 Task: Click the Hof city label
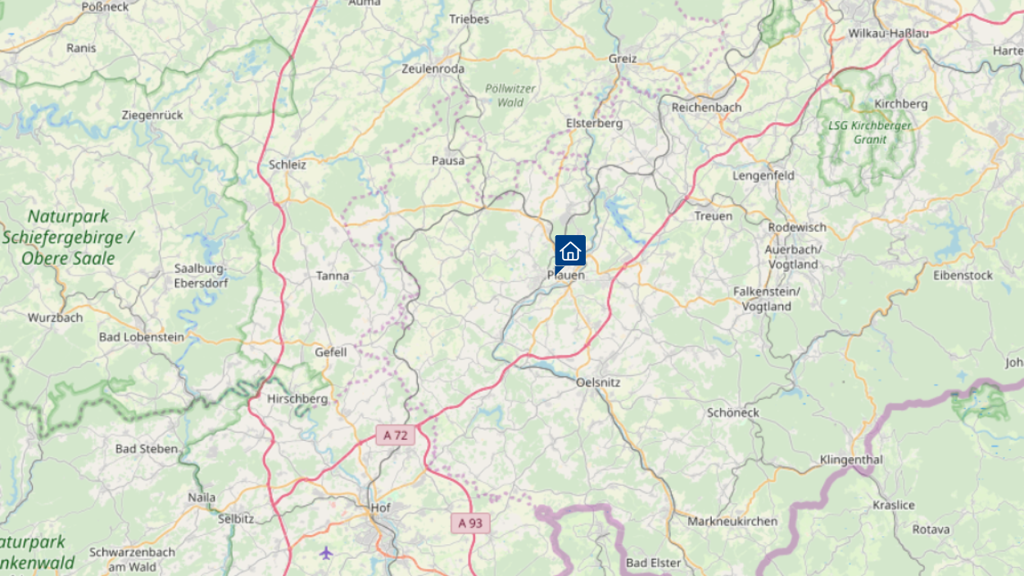(x=380, y=507)
